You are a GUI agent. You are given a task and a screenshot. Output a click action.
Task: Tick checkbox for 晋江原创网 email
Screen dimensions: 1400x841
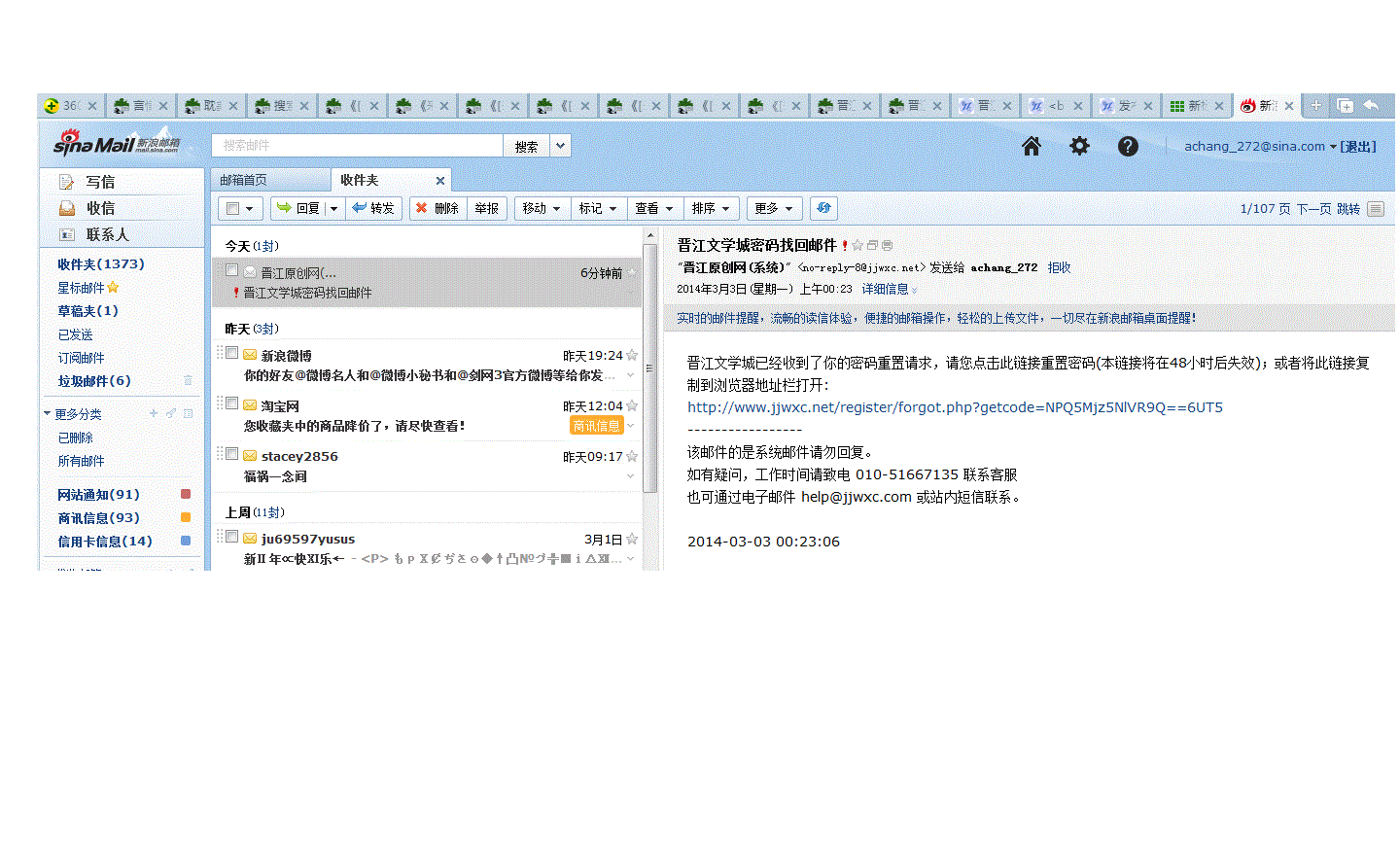(231, 270)
